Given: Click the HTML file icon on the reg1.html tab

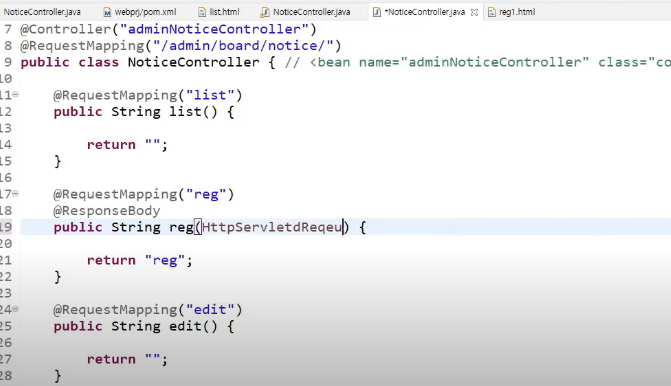Looking at the screenshot, I should tap(492, 12).
